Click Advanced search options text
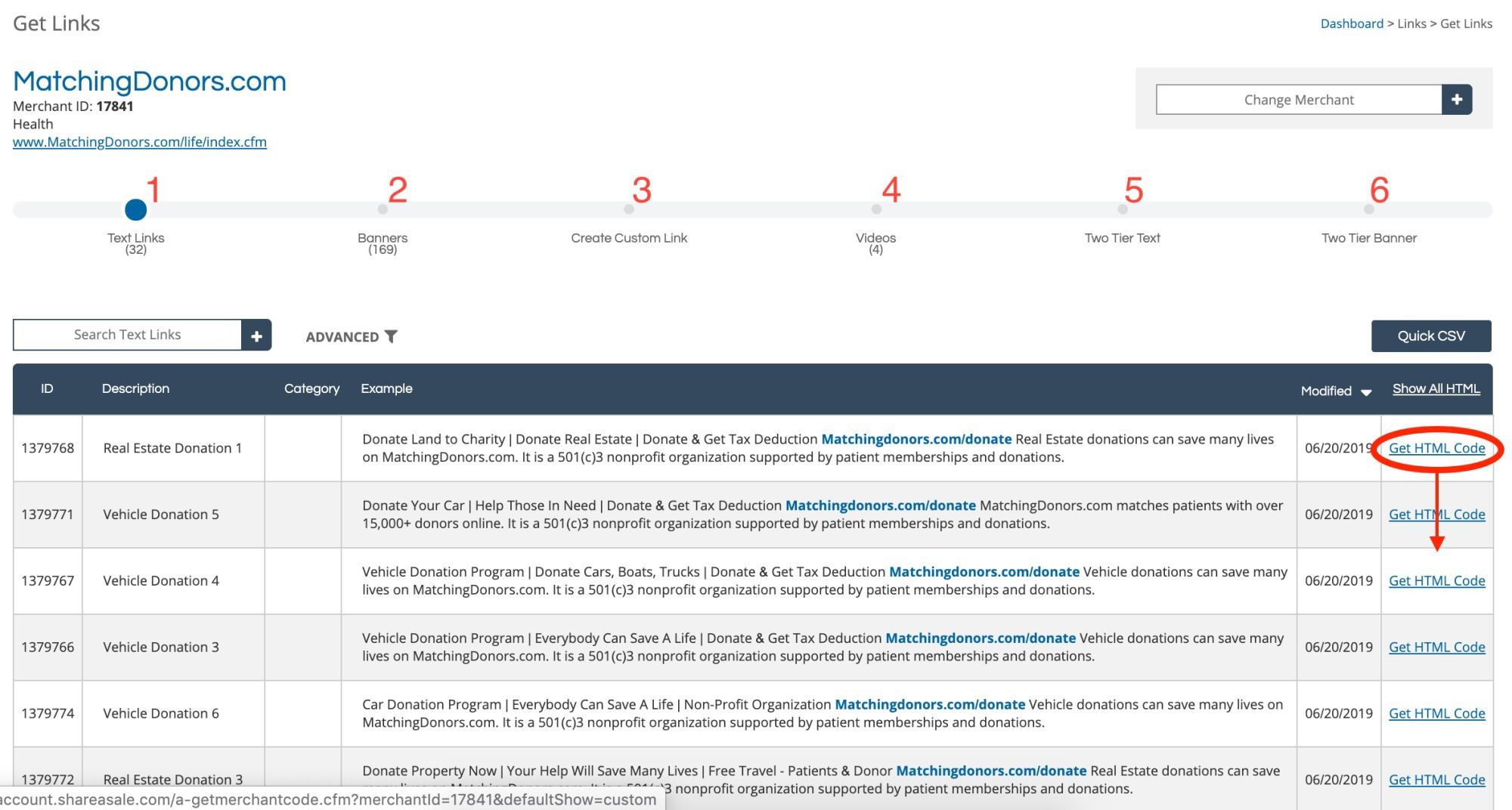This screenshot has width=1512, height=810. tap(342, 337)
